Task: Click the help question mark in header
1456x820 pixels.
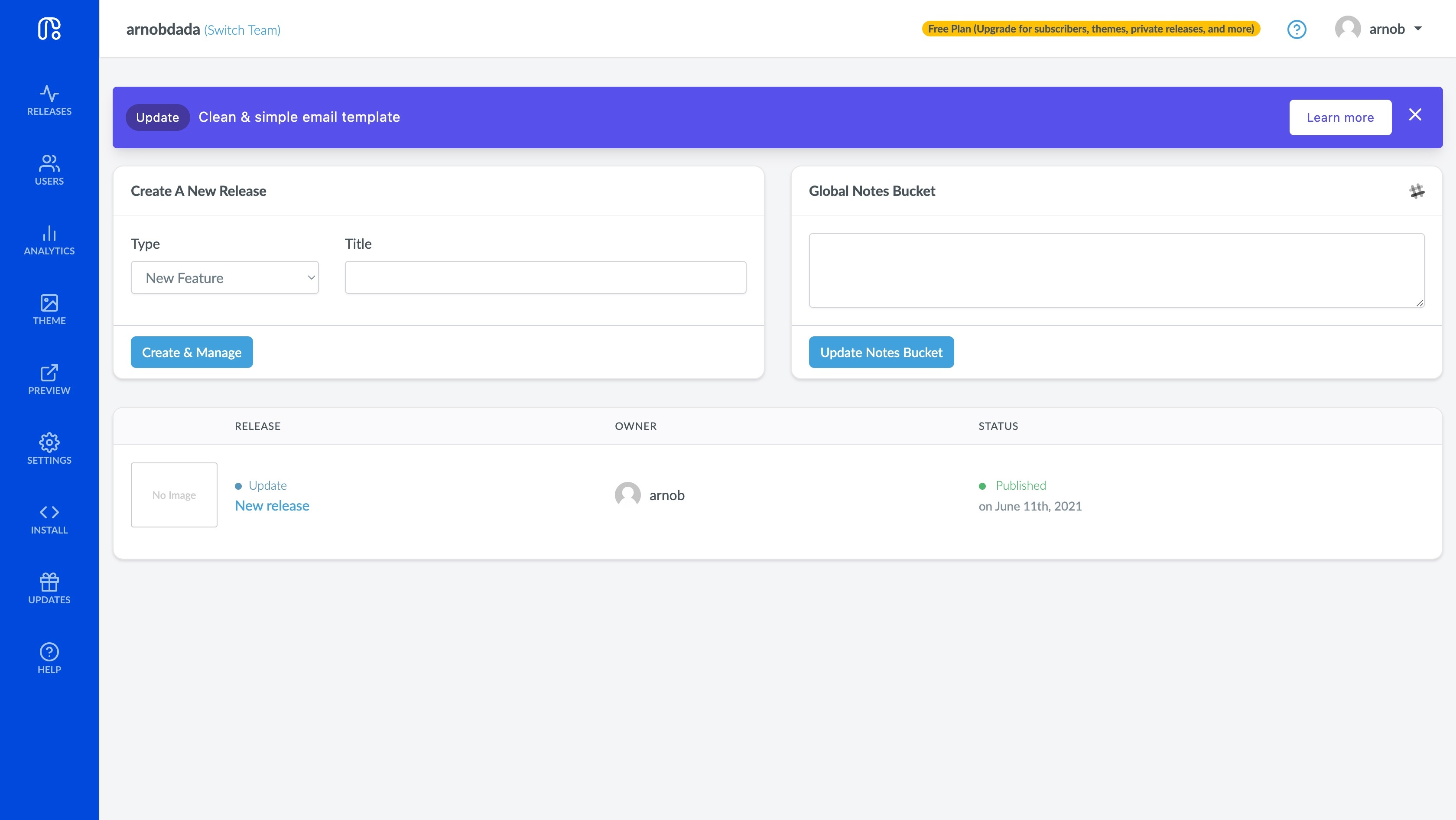Action: 1297,29
